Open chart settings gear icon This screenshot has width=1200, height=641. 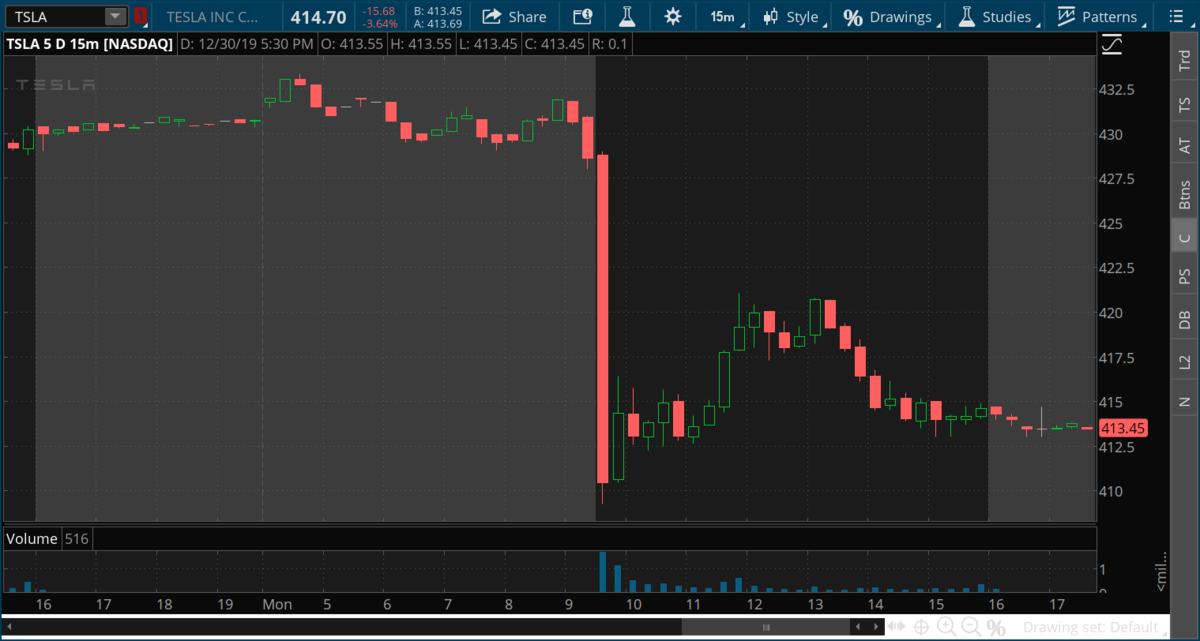click(x=673, y=17)
